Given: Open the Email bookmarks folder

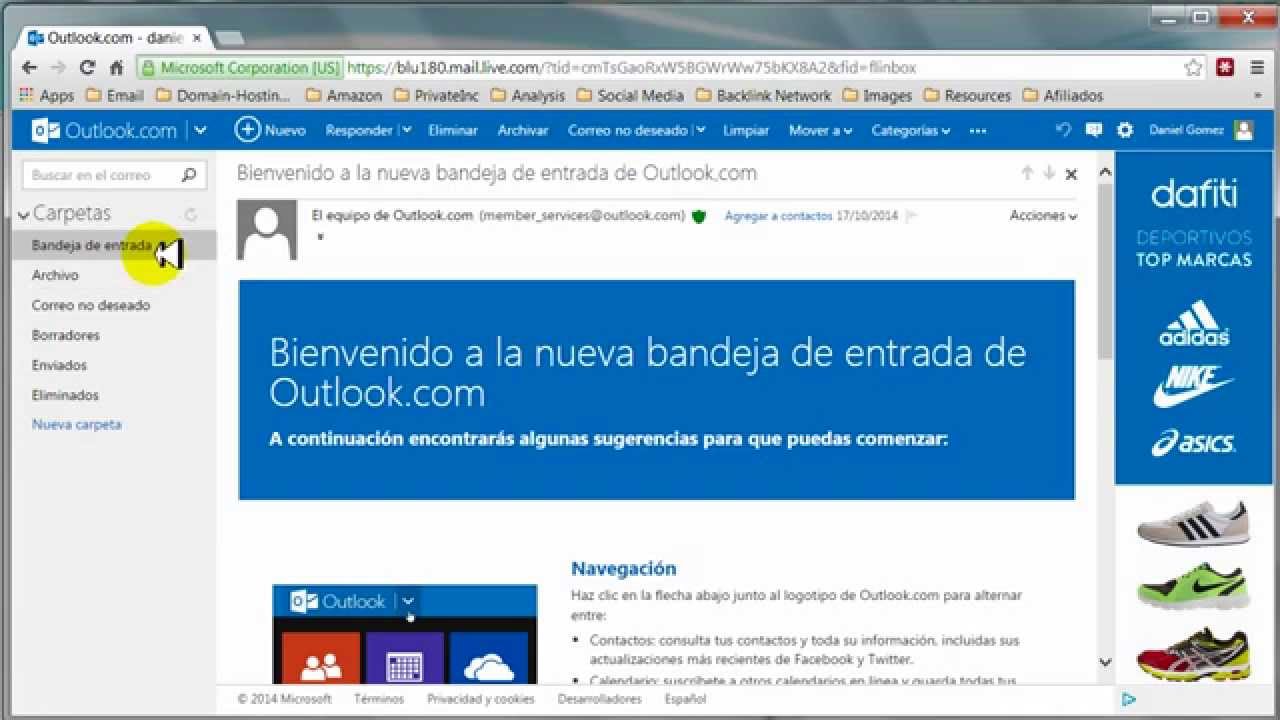Looking at the screenshot, I should point(115,96).
